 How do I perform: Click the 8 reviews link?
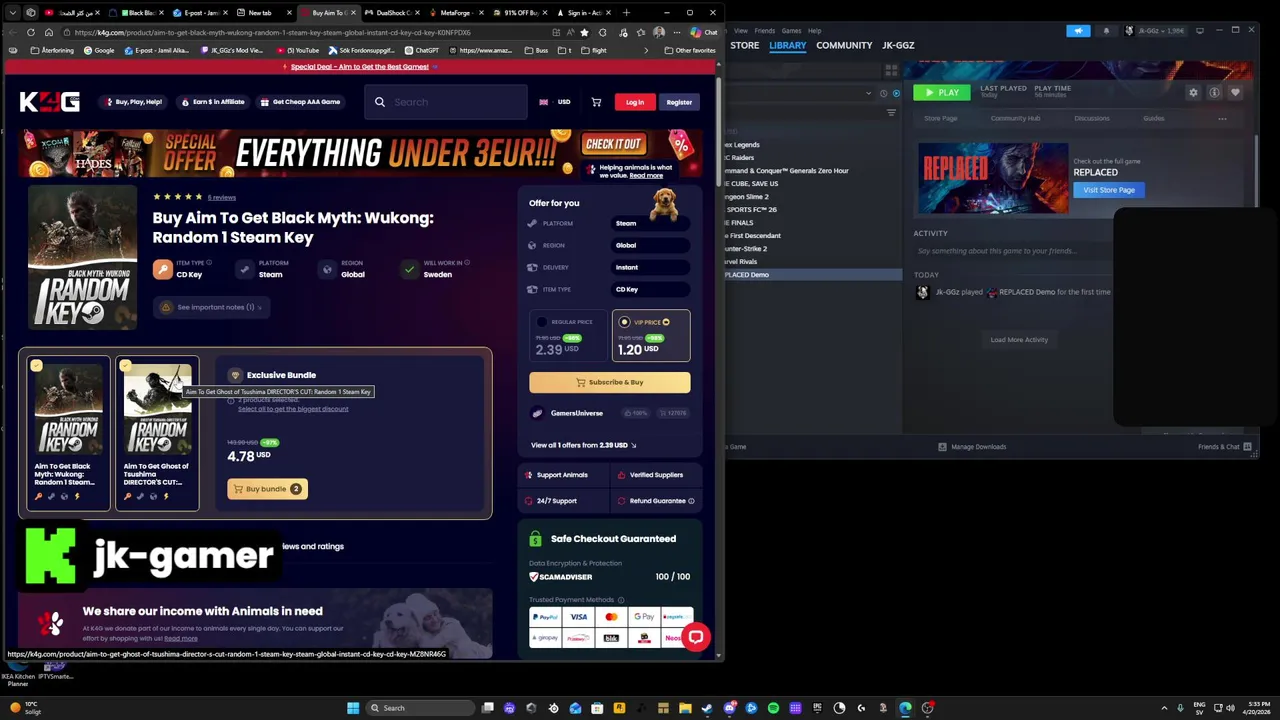pyautogui.click(x=222, y=197)
